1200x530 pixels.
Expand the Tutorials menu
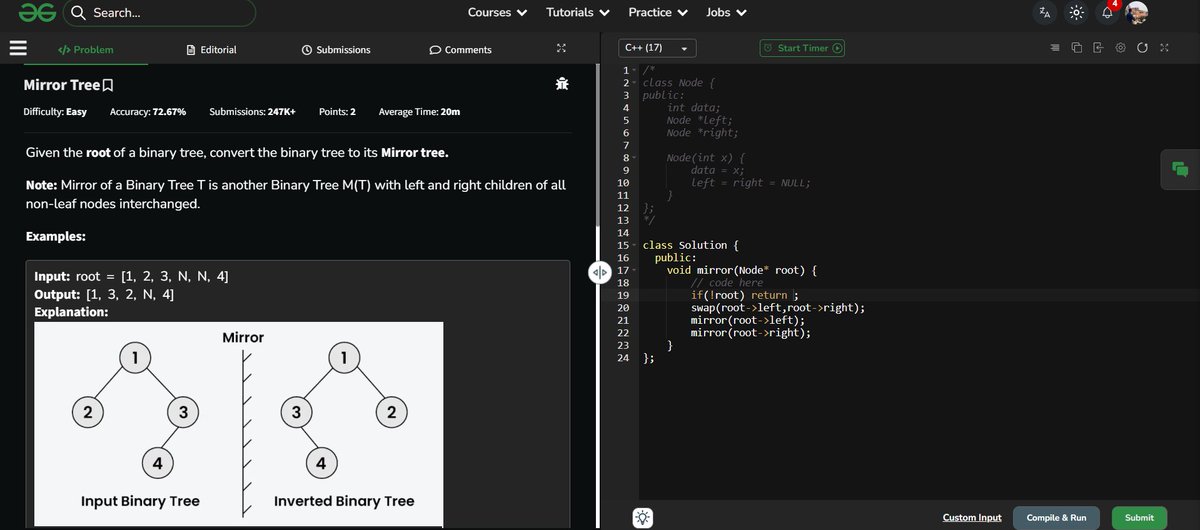click(577, 13)
